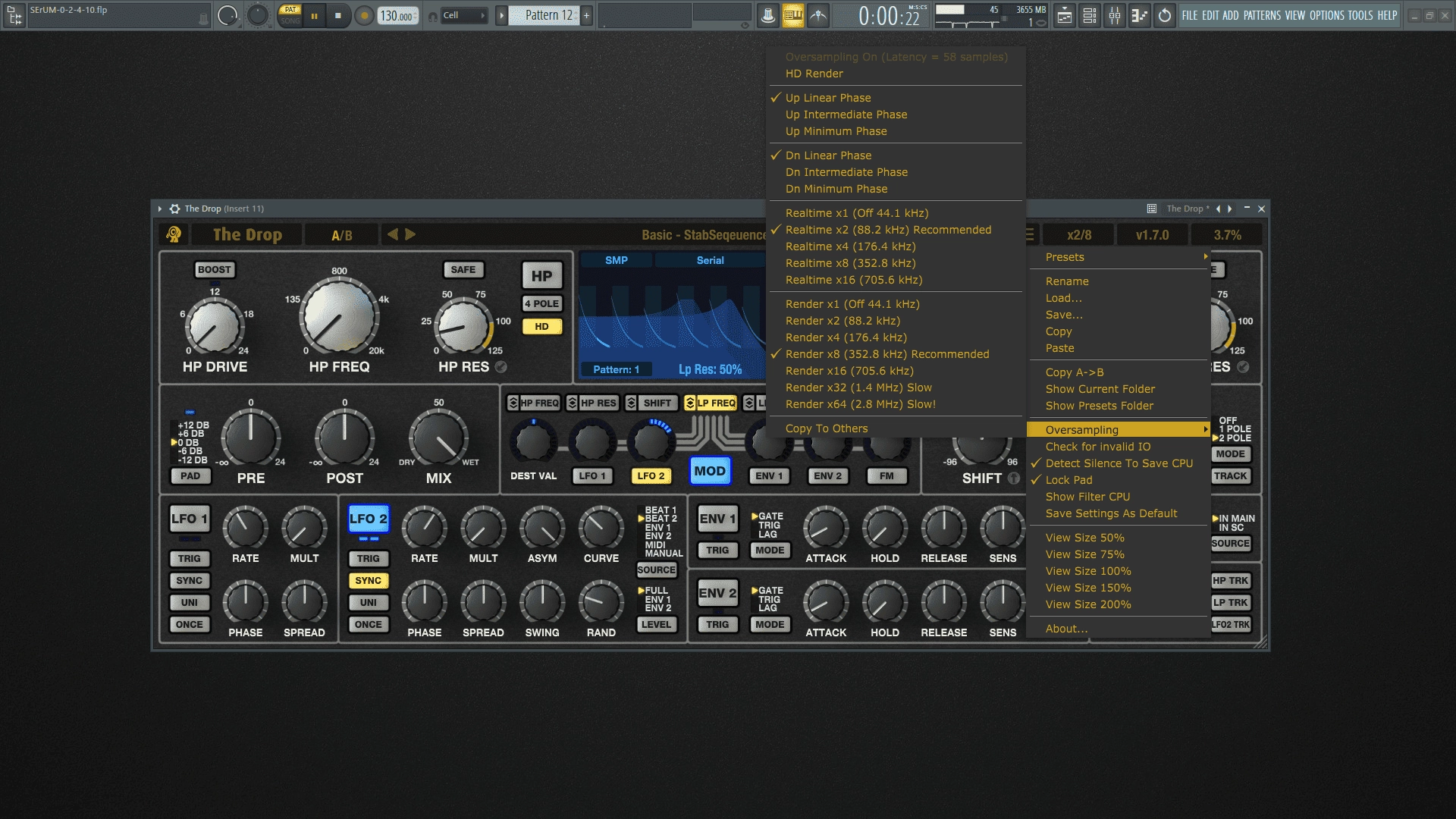Click the top-left toolbar layout icon

pos(14,15)
